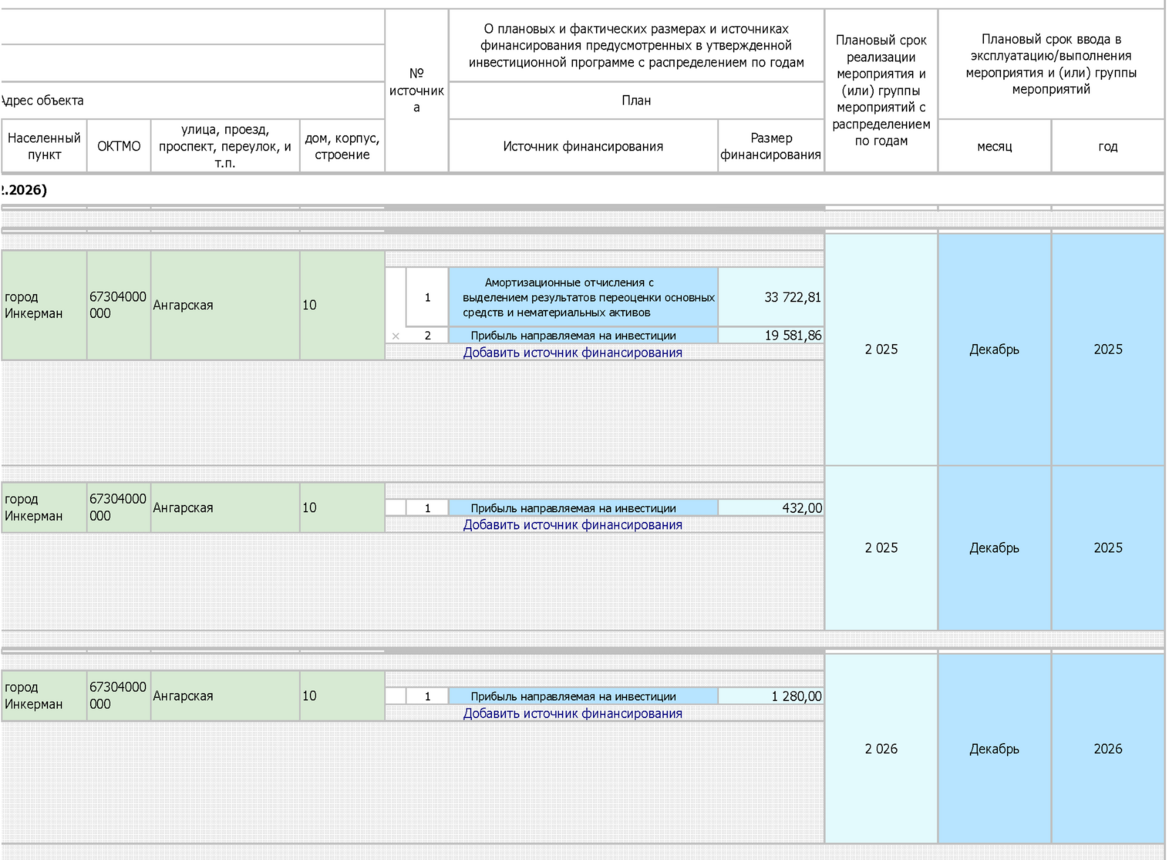Click the 'месяц' column header
This screenshot has height=860, width=1169.
(995, 146)
